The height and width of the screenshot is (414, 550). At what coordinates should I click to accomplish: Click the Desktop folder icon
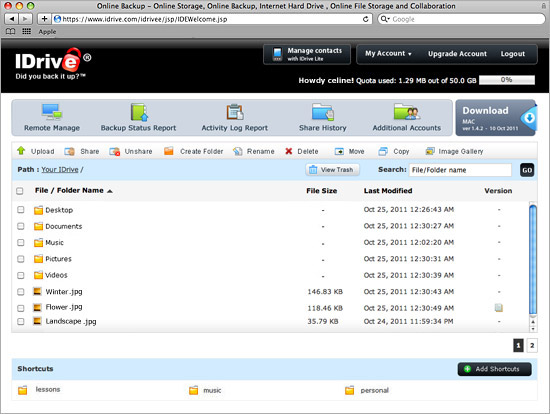(x=38, y=210)
